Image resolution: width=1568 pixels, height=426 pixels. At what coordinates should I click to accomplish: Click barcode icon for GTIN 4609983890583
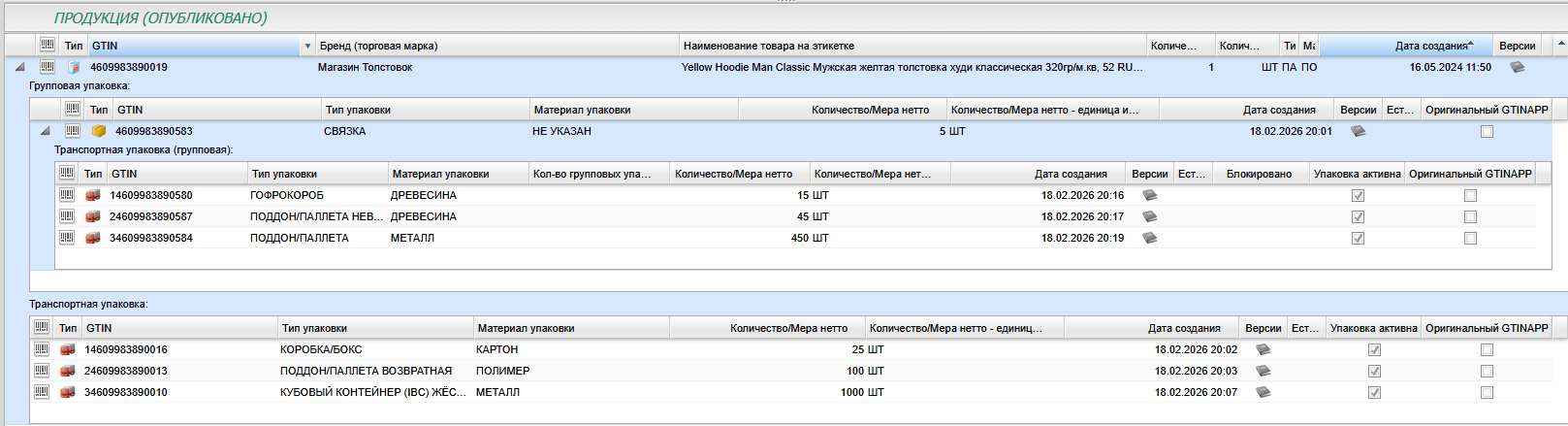coord(73,131)
